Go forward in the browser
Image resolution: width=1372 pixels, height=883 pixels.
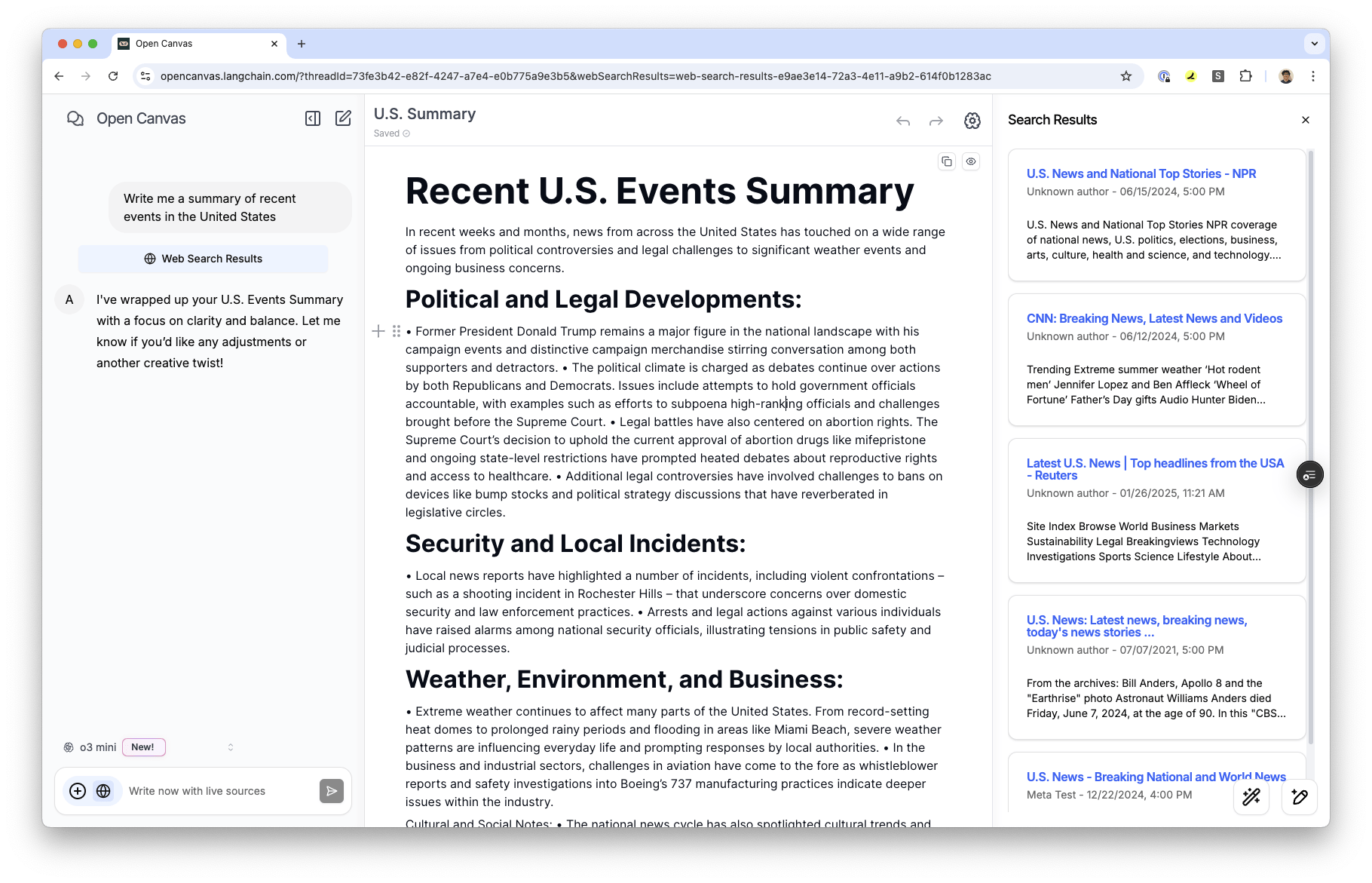(x=86, y=76)
